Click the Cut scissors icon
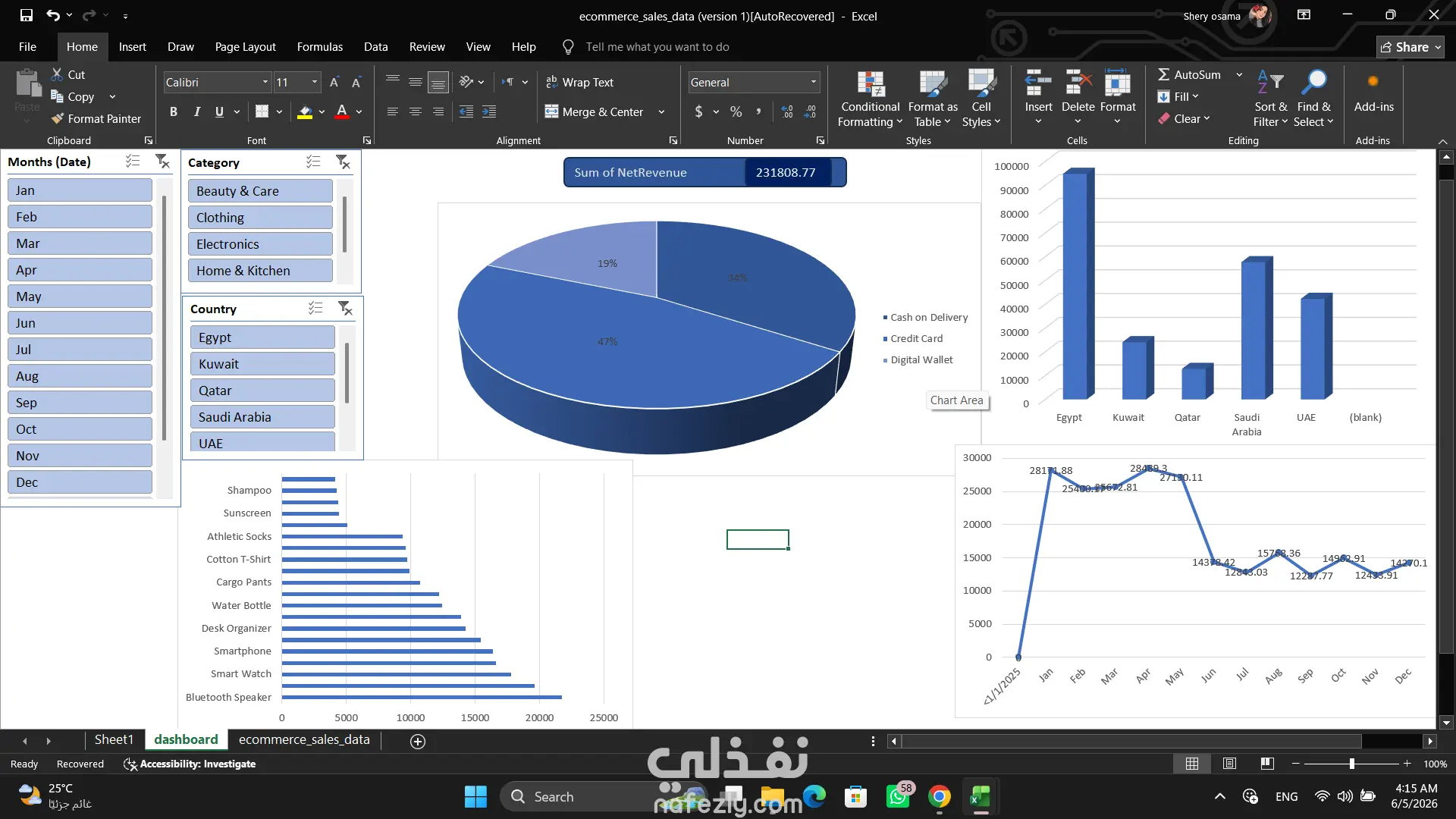The width and height of the screenshot is (1456, 819). point(57,74)
